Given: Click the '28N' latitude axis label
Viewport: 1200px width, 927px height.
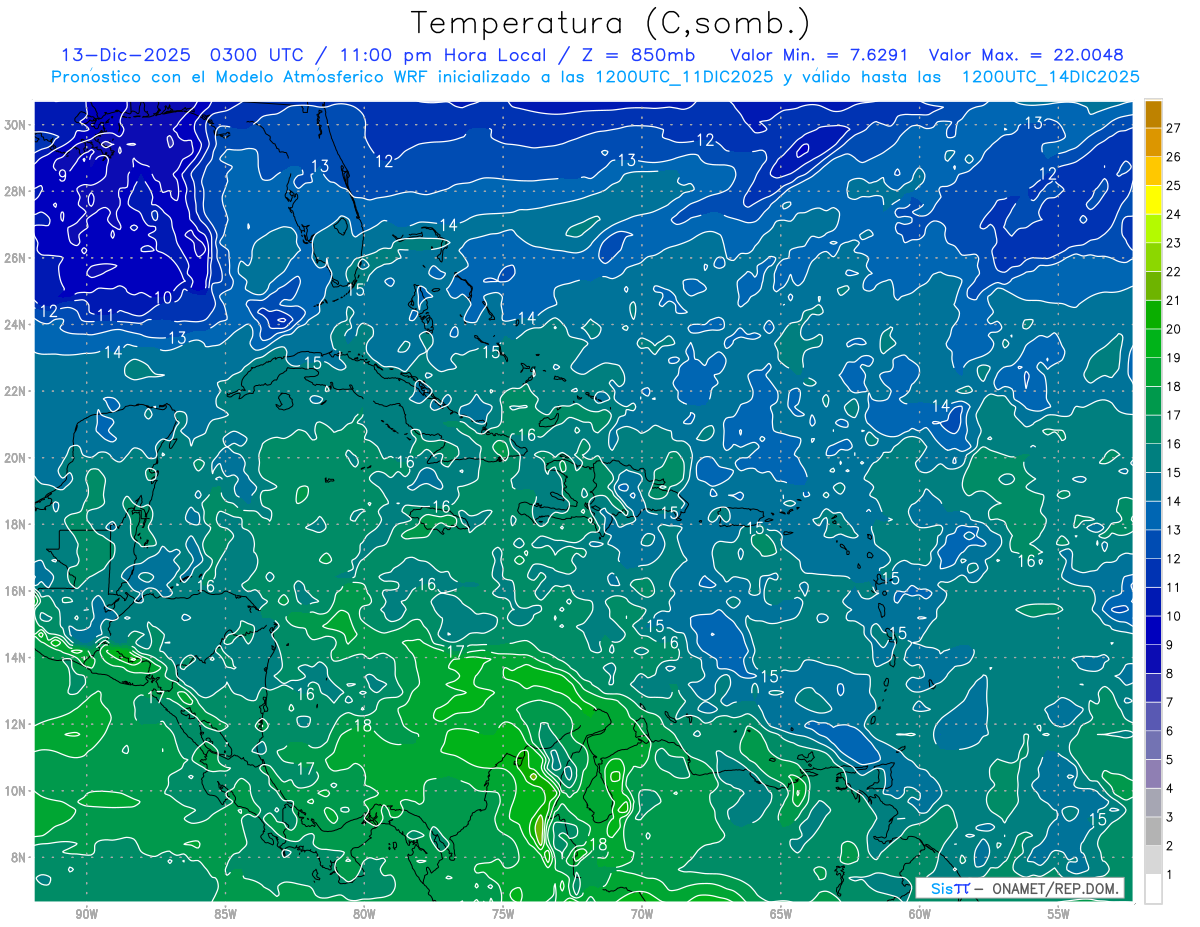Looking at the screenshot, I should [15, 191].
